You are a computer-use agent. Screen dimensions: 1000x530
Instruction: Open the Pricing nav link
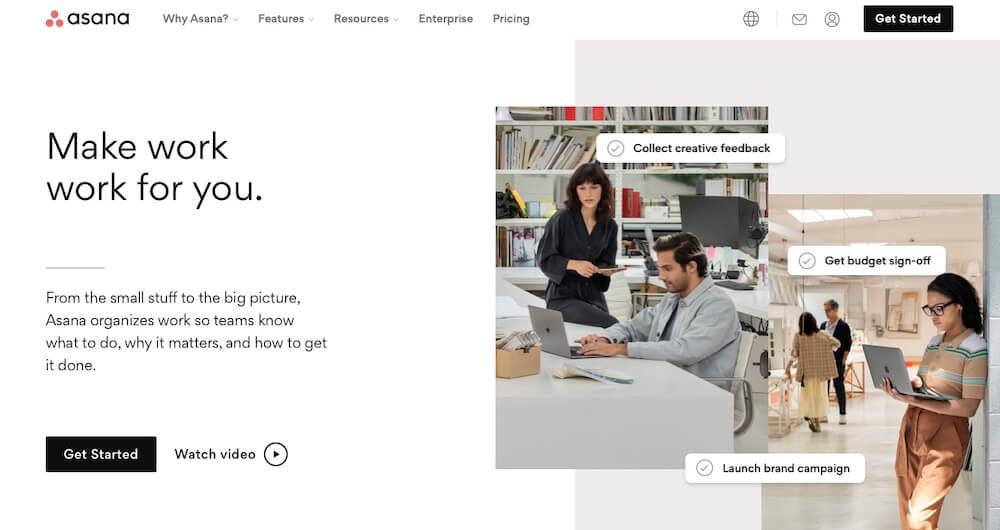point(511,19)
